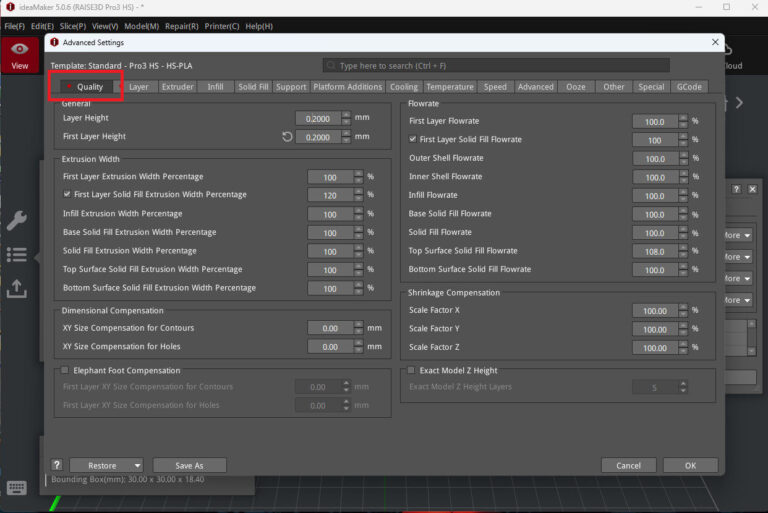
Task: Open the Other tab
Action: tap(613, 87)
